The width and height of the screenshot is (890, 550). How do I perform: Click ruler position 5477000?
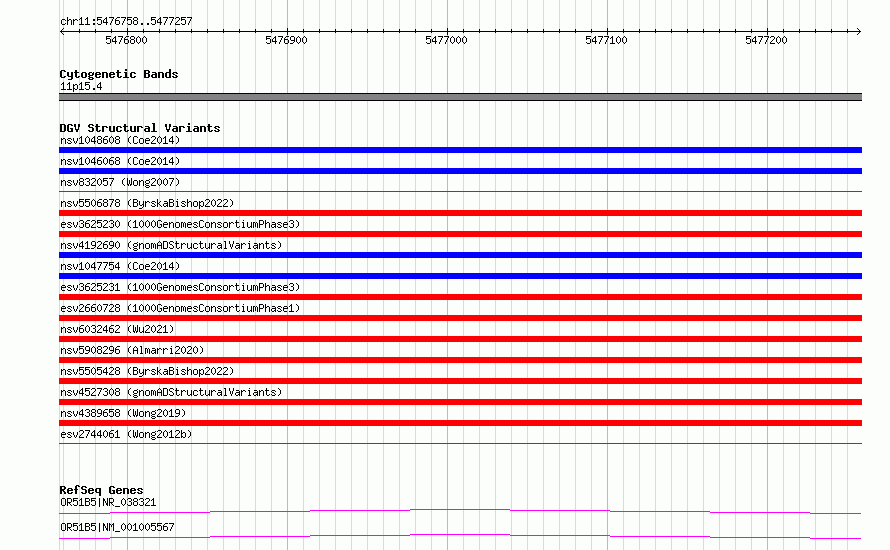coord(446,40)
